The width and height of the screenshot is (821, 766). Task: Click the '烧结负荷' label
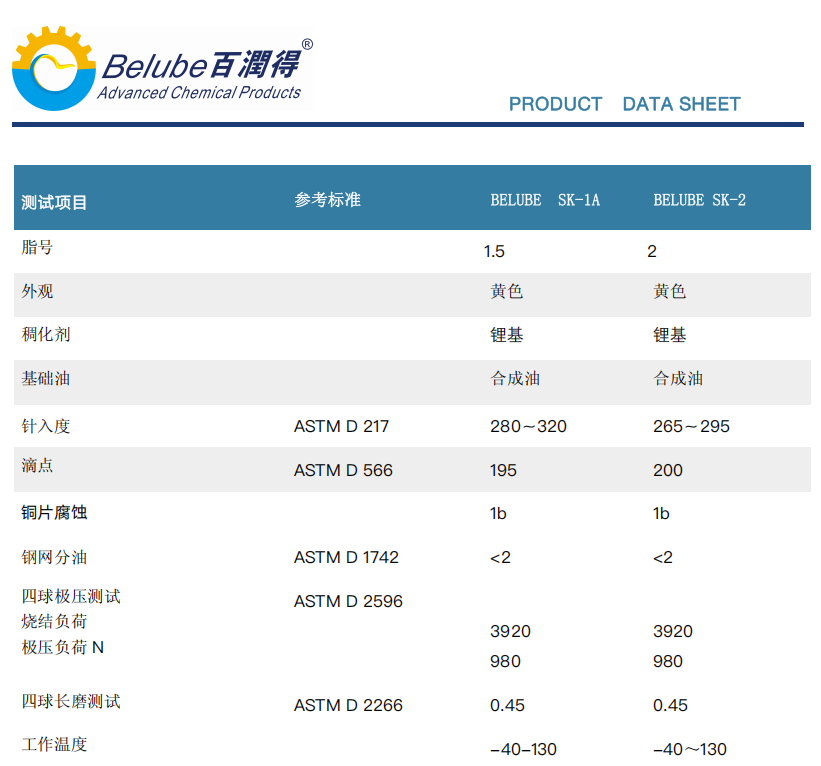pyautogui.click(x=54, y=622)
